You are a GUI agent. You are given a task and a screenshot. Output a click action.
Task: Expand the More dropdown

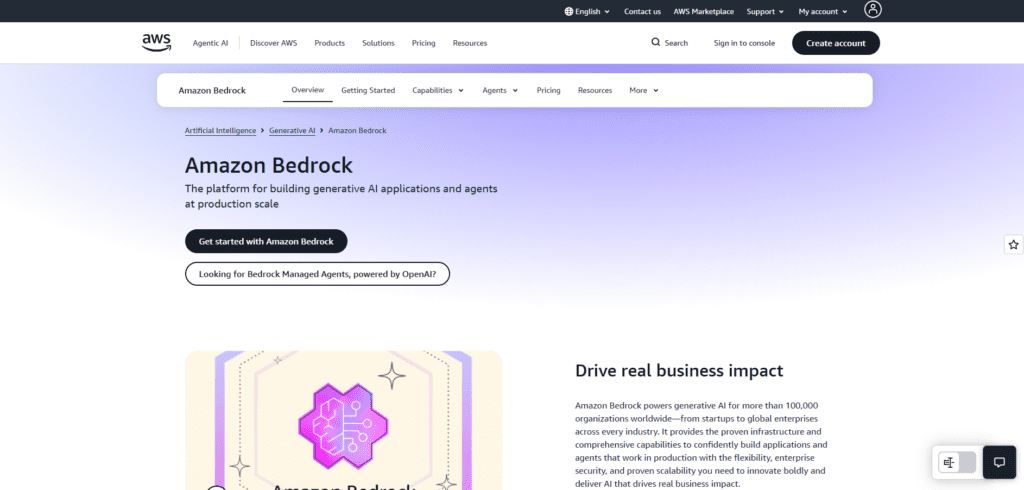point(644,90)
